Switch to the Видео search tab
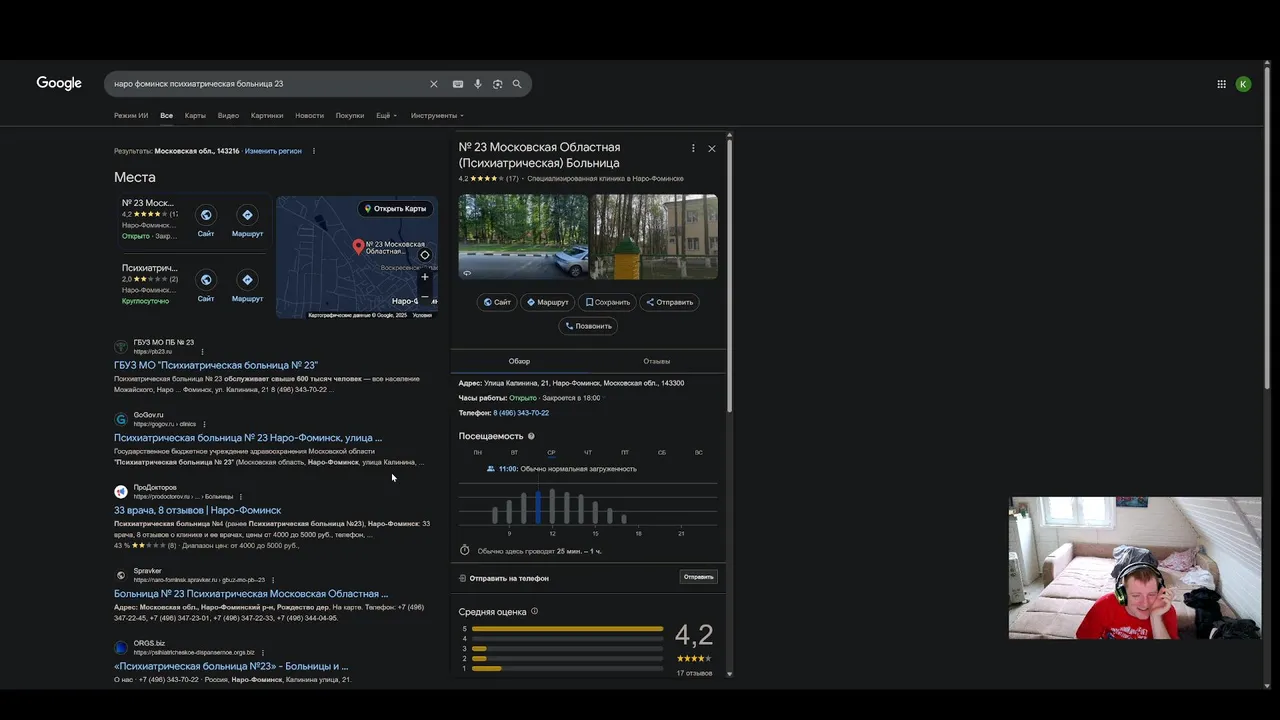This screenshot has width=1280, height=720. (228, 116)
